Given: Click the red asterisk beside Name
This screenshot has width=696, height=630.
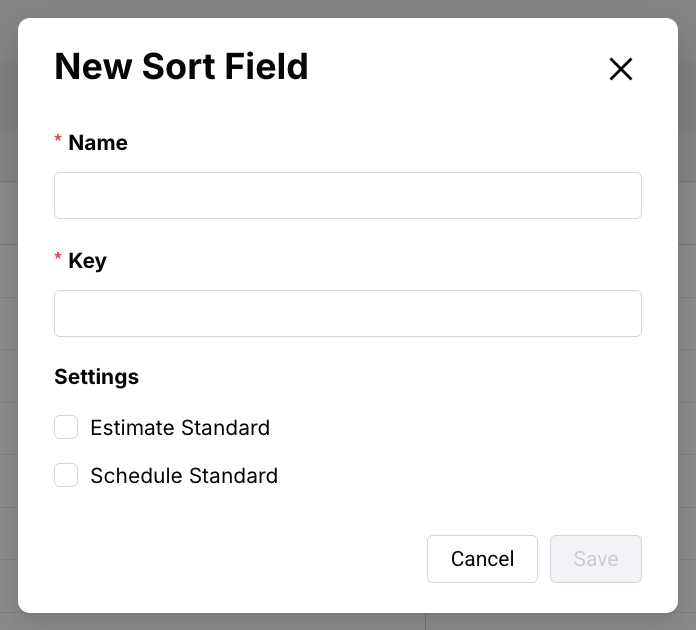Looking at the screenshot, I should [58, 141].
